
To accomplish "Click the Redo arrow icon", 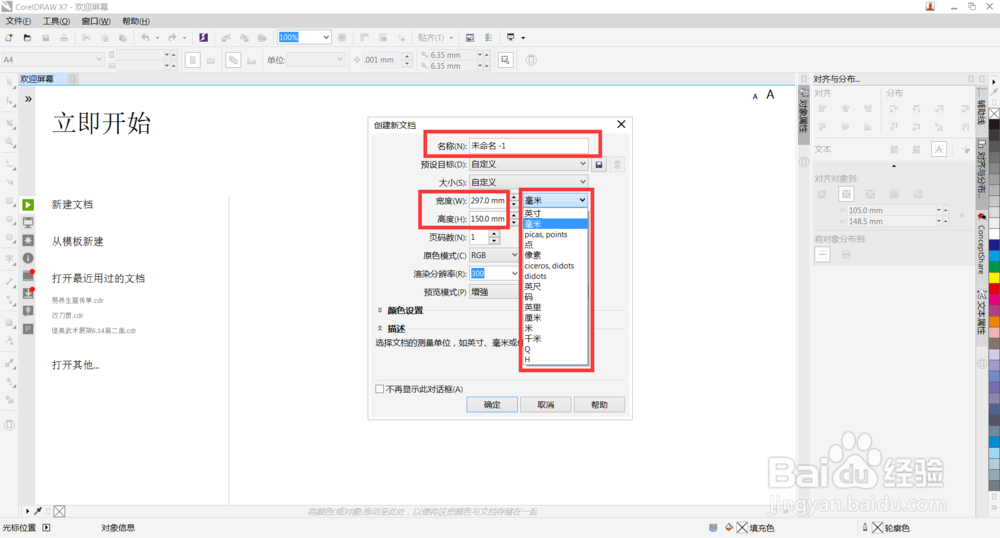I will coord(172,38).
